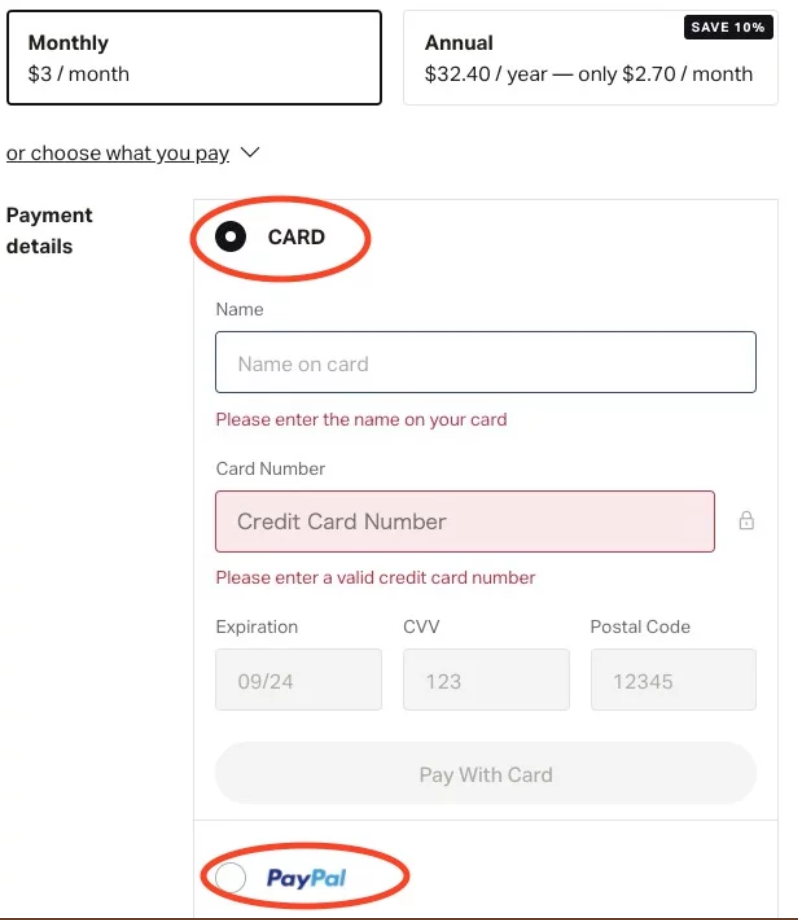This screenshot has width=798, height=920.
Task: Click the PayPal logo
Action: coord(306,878)
